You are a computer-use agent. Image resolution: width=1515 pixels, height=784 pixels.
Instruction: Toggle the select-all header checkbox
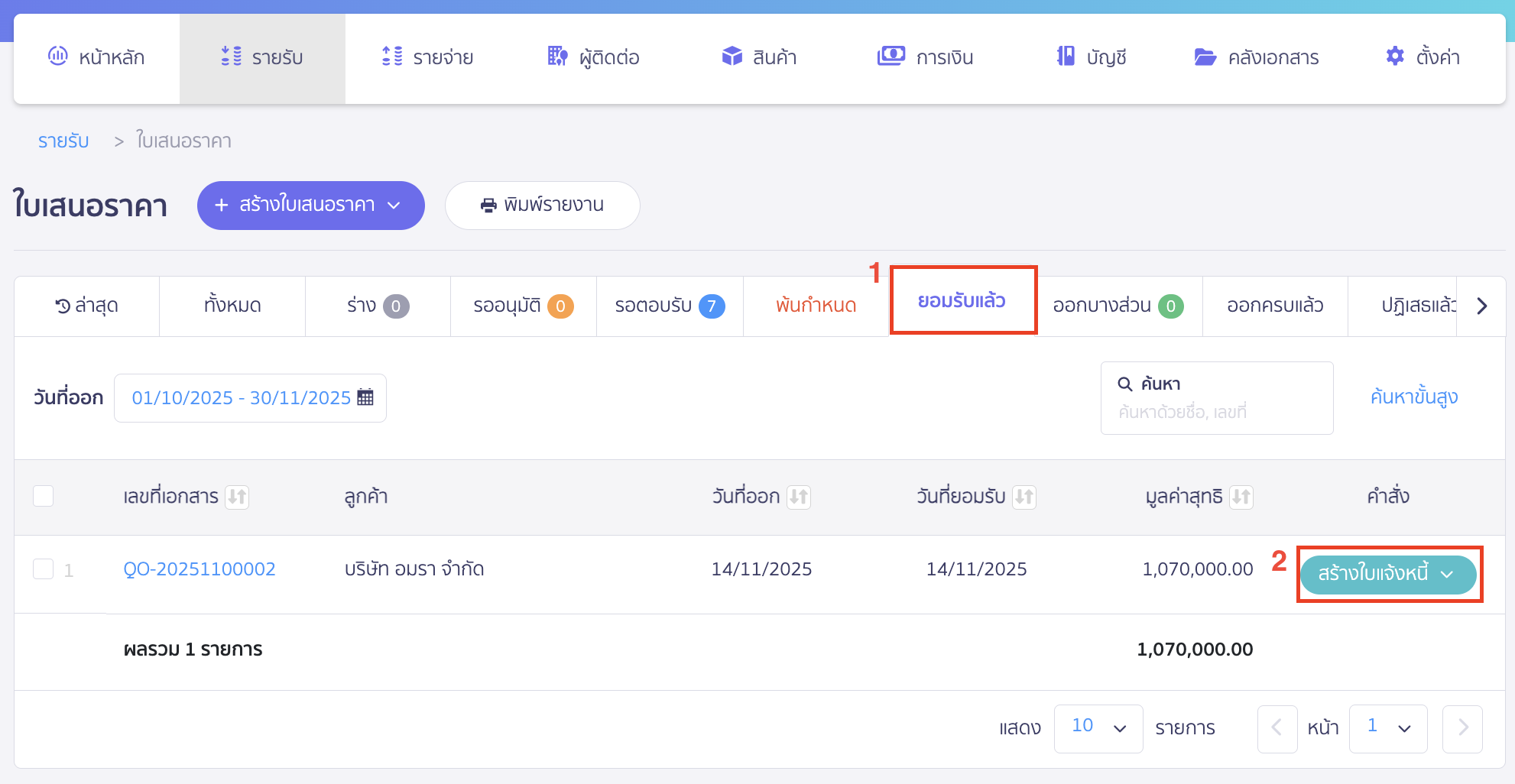click(44, 496)
